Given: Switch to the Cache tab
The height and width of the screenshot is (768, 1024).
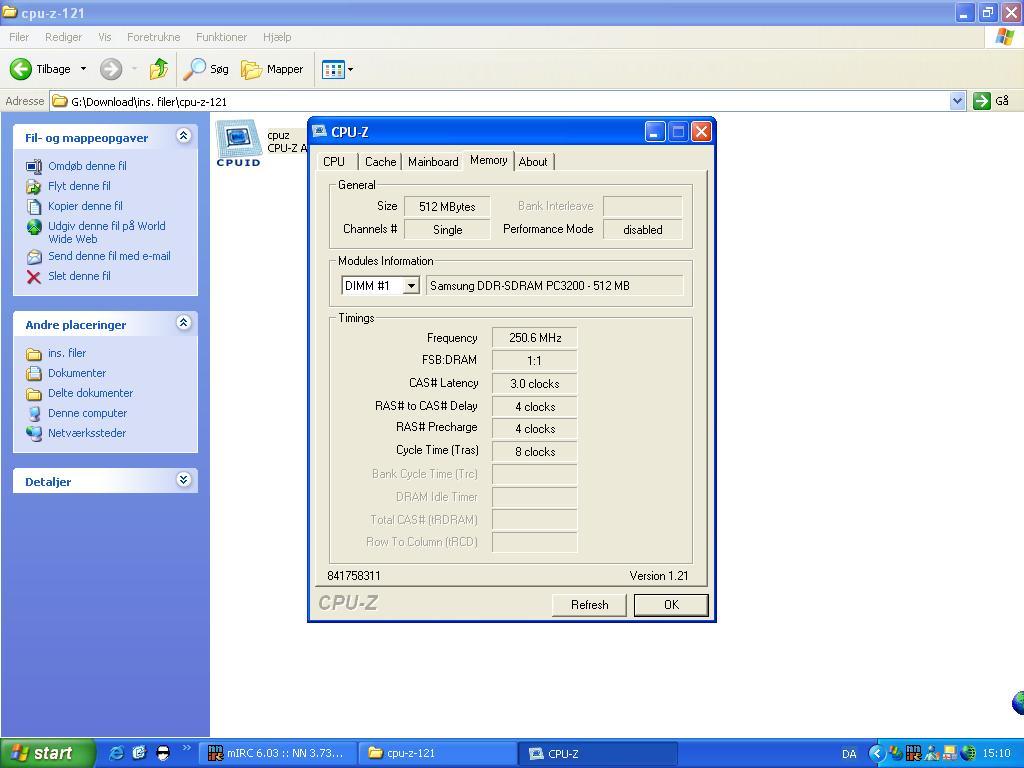Looking at the screenshot, I should tap(380, 161).
